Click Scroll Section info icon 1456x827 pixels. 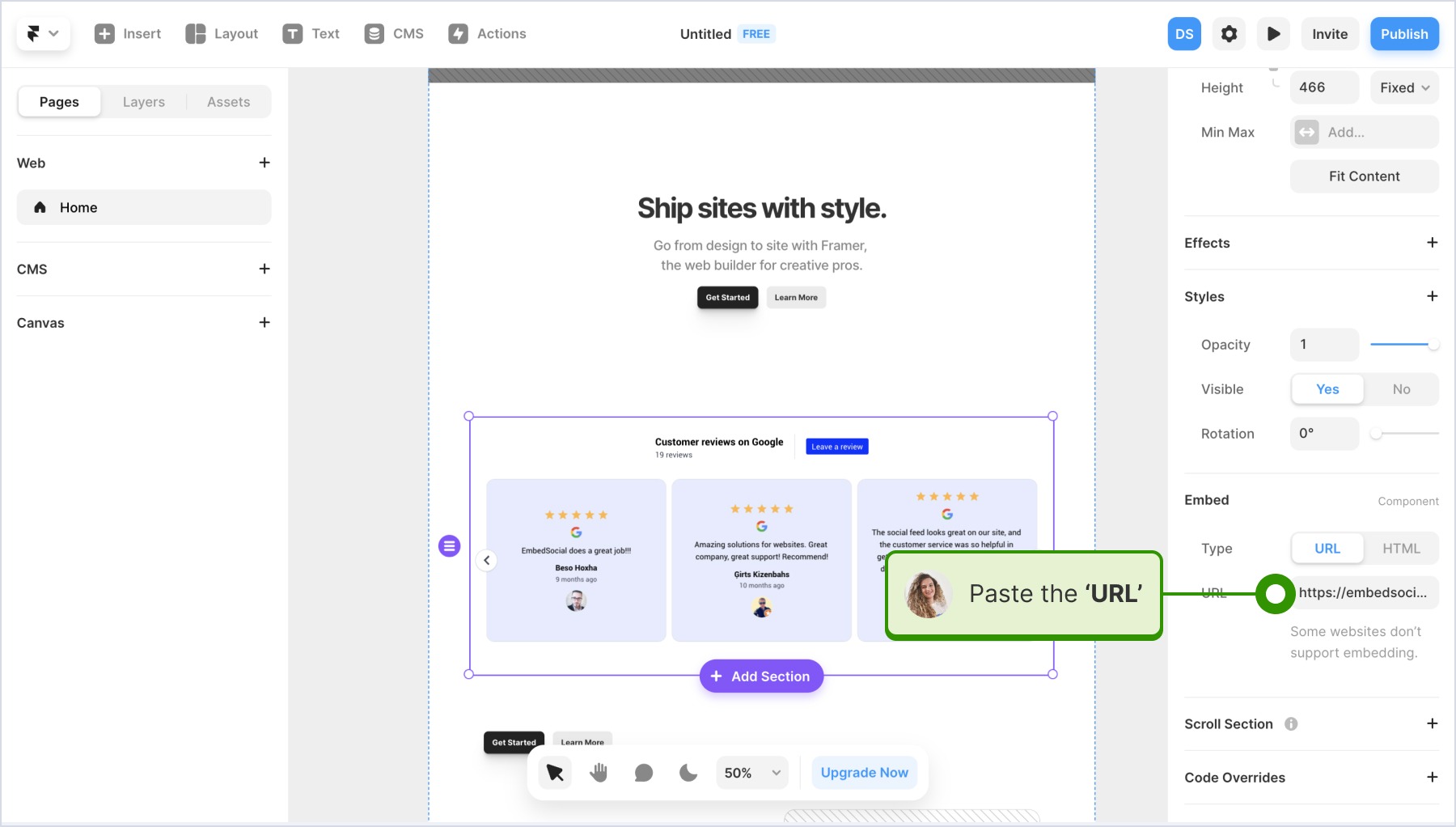point(1291,724)
